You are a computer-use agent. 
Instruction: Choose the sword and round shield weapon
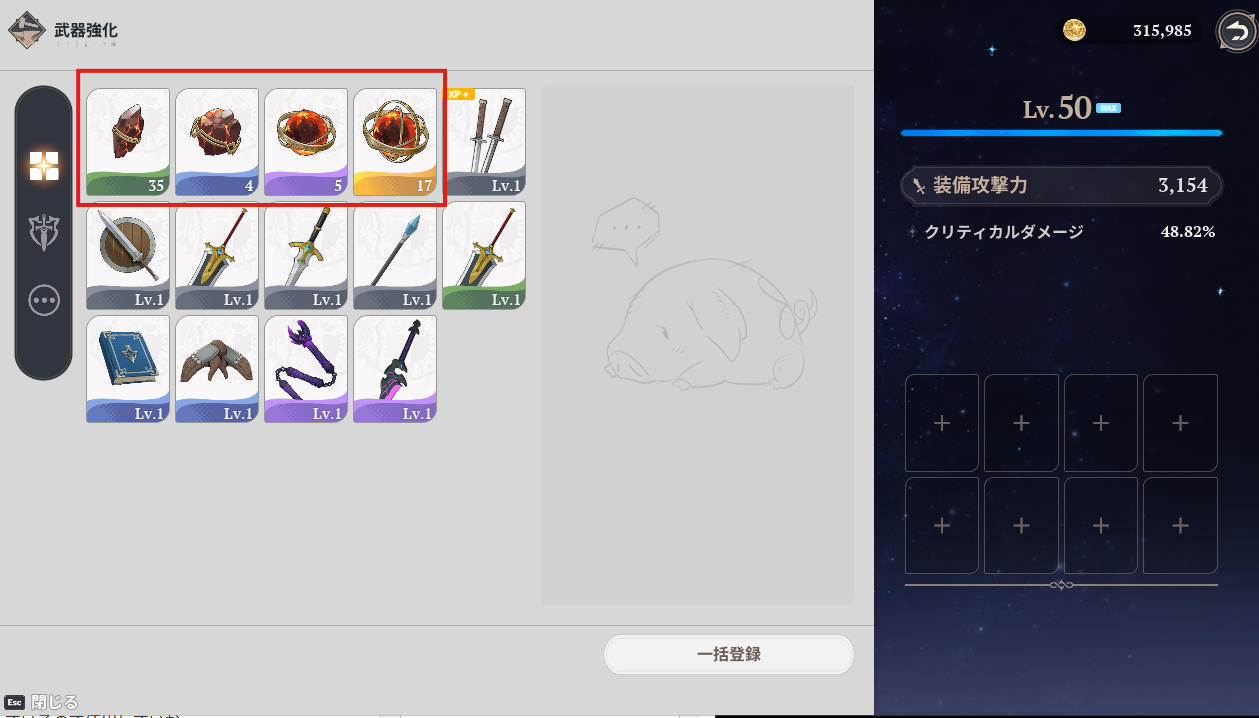128,256
